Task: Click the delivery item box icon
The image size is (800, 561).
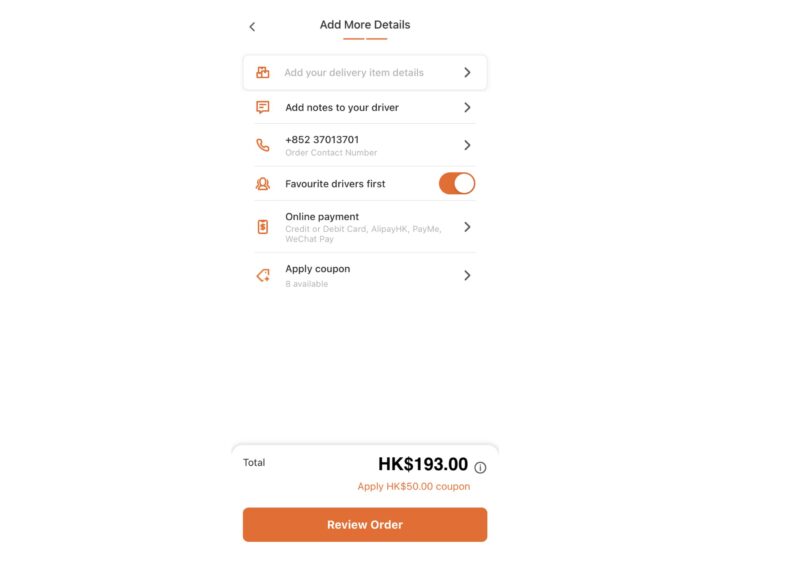Action: point(263,72)
